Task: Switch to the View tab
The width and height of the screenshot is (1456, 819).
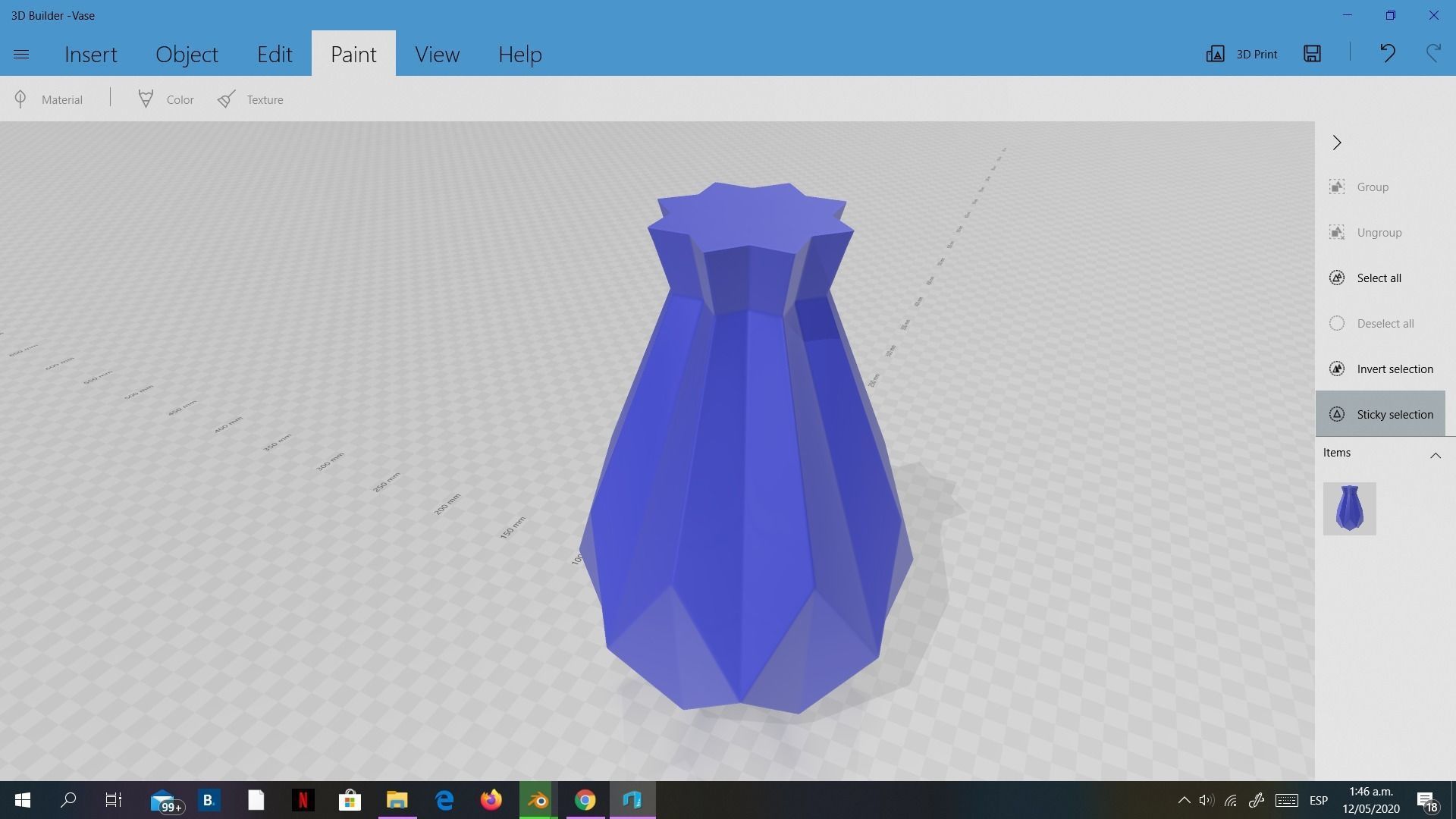Action: (437, 54)
